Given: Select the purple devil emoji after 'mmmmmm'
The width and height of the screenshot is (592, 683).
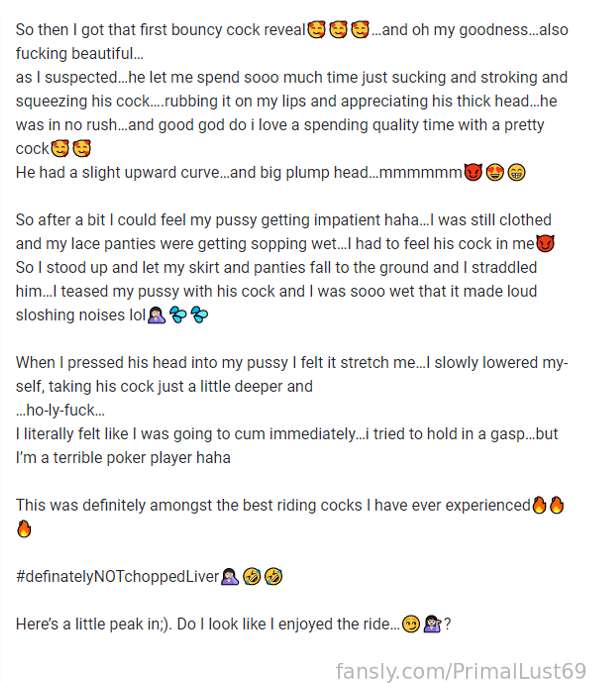Looking at the screenshot, I should point(473,172).
